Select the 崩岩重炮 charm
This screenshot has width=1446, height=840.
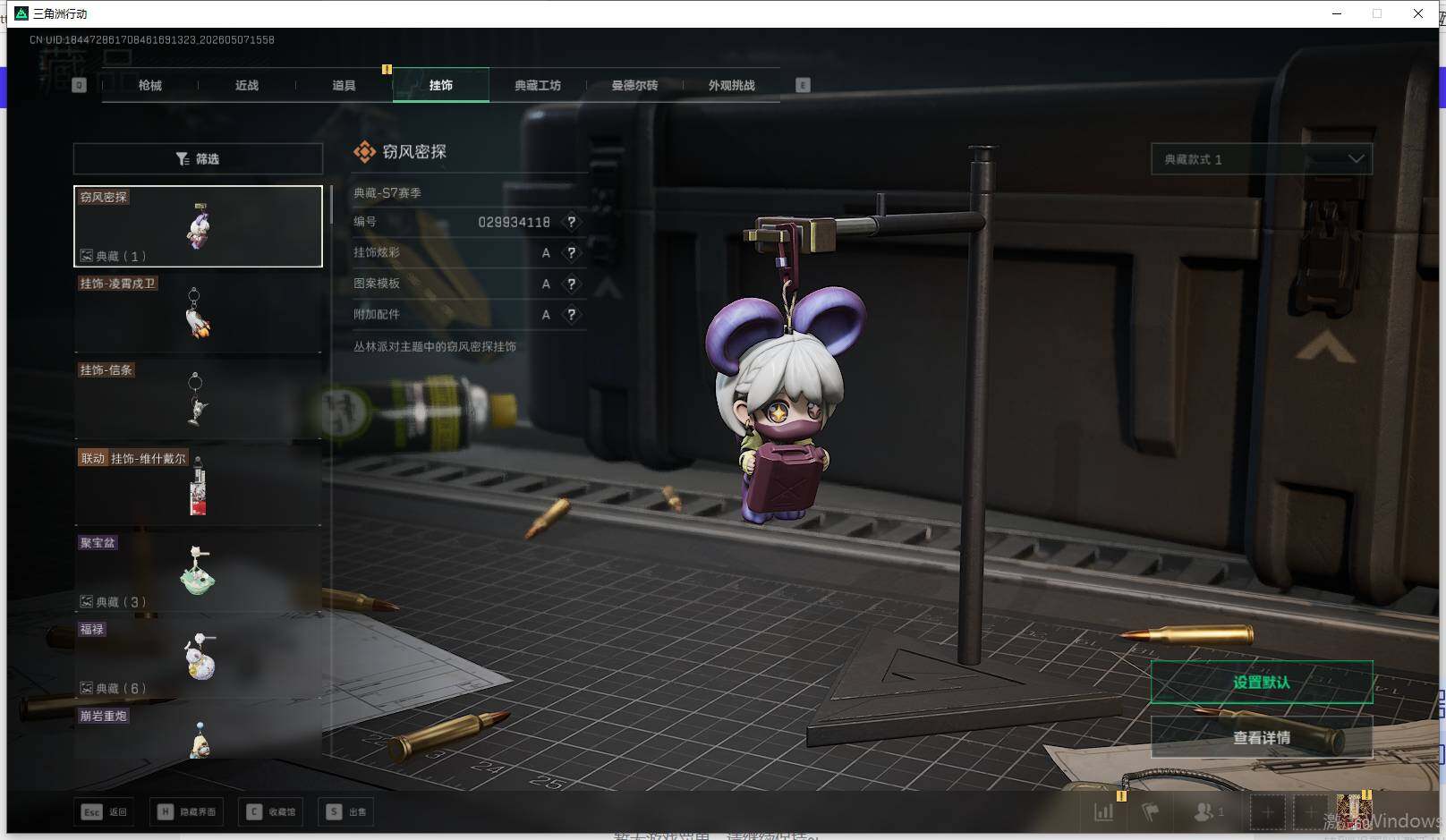tap(198, 732)
